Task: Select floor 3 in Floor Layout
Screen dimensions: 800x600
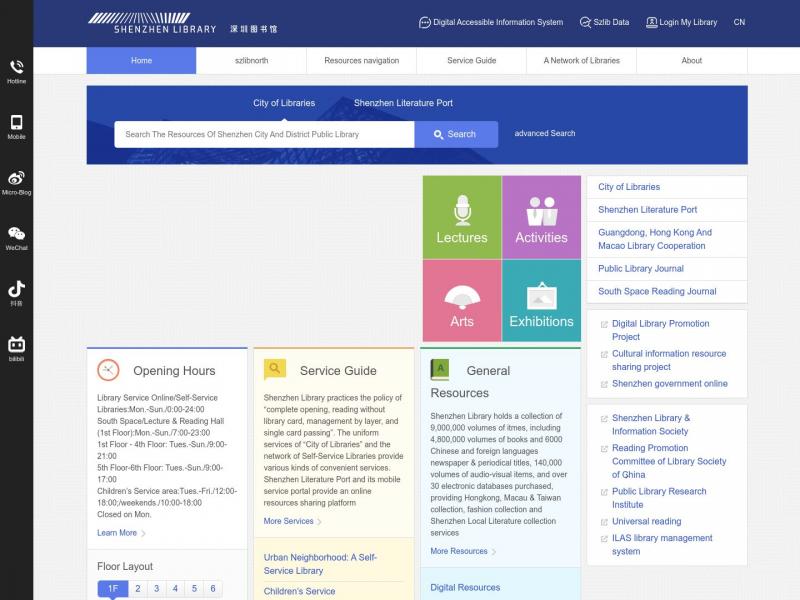Action: pyautogui.click(x=157, y=589)
